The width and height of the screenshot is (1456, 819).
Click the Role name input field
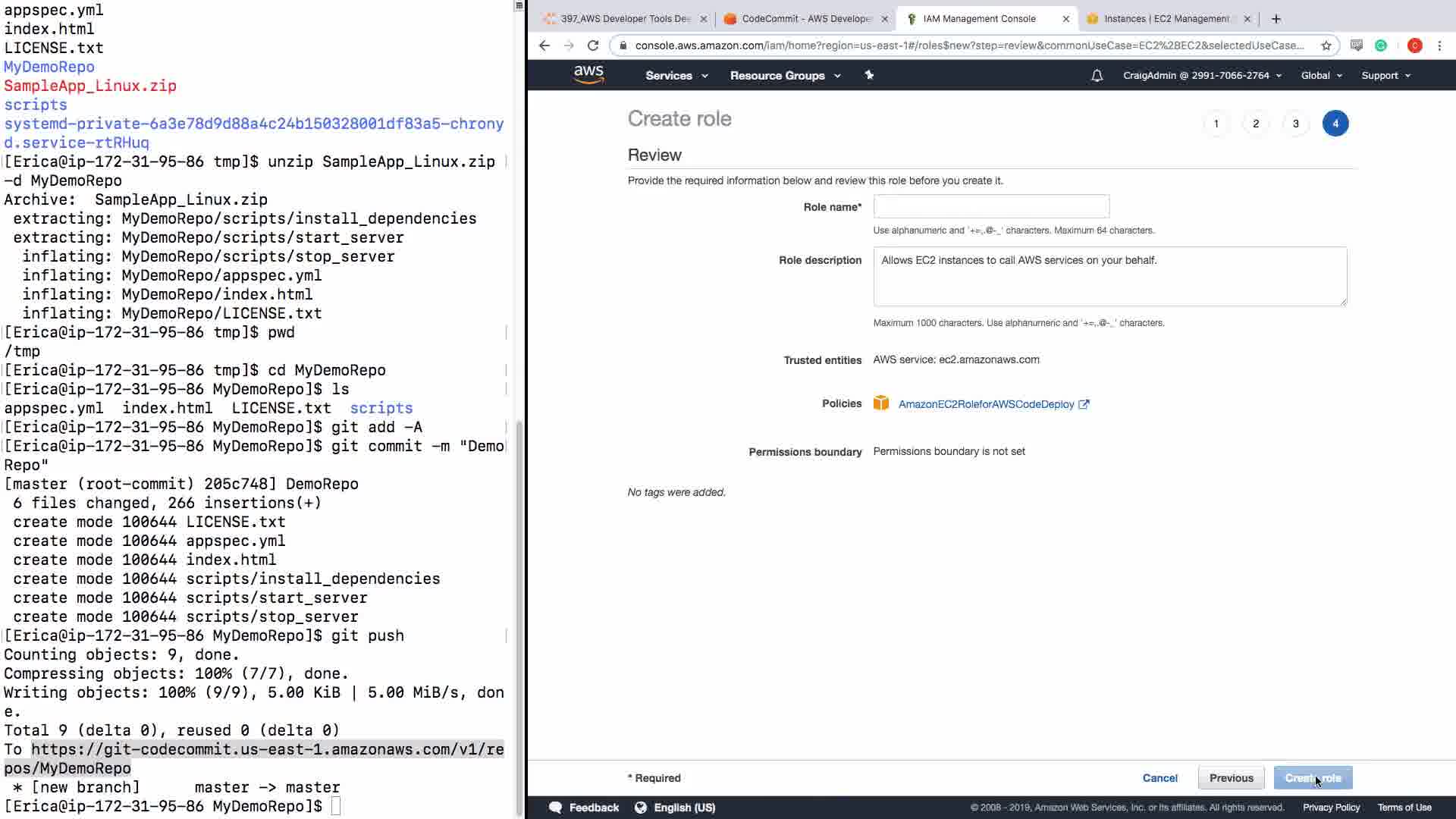coord(991,206)
